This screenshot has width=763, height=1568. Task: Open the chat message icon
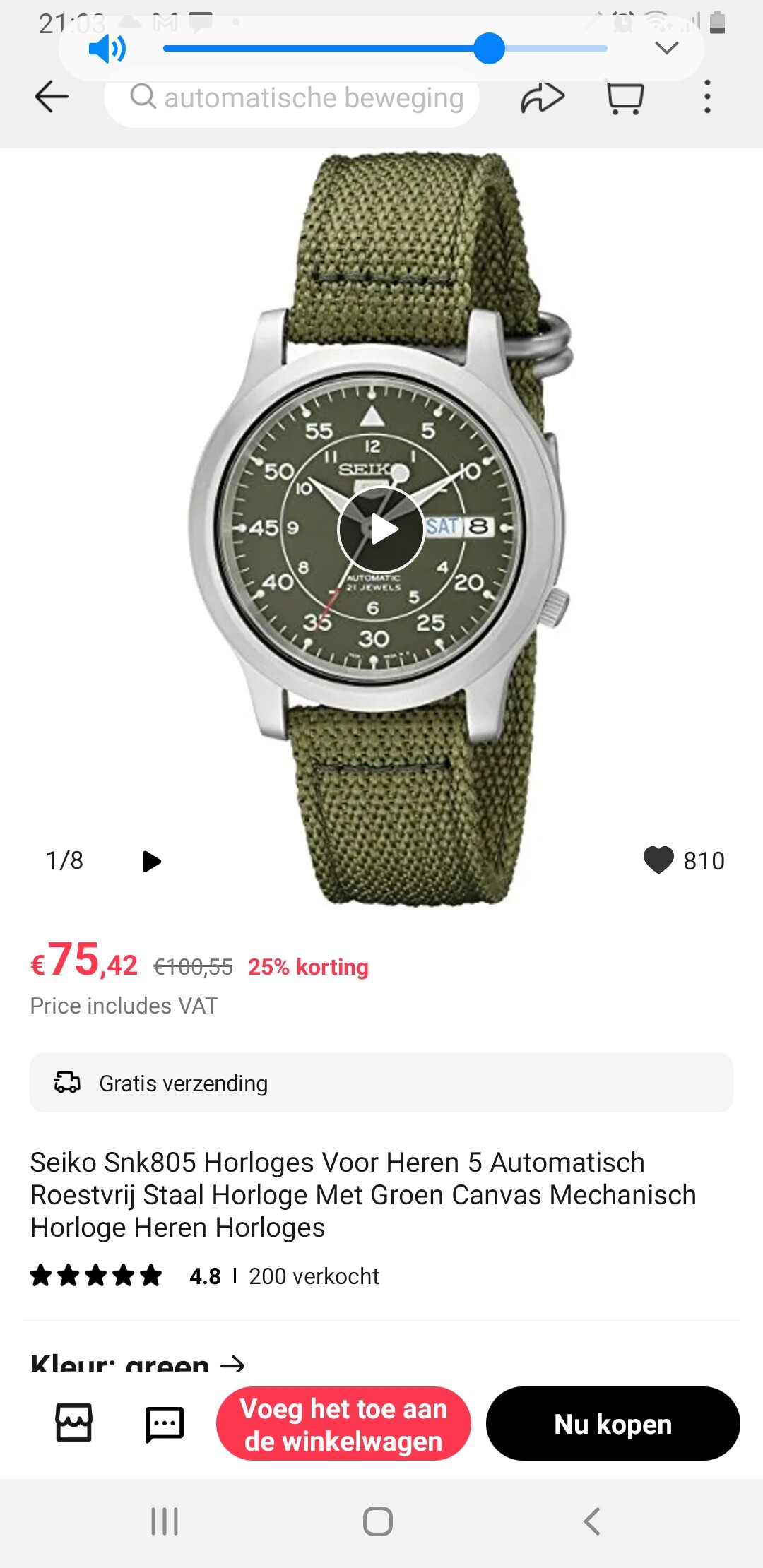point(165,1424)
